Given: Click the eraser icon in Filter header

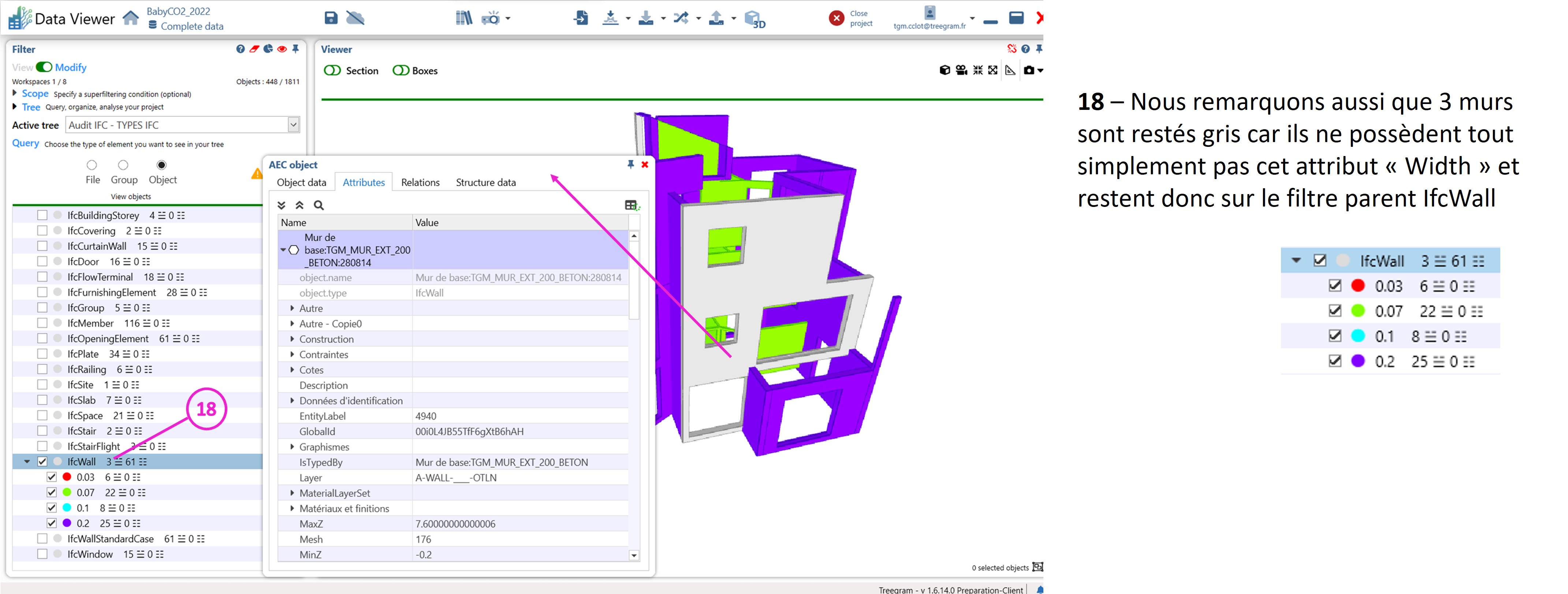Looking at the screenshot, I should pos(254,49).
